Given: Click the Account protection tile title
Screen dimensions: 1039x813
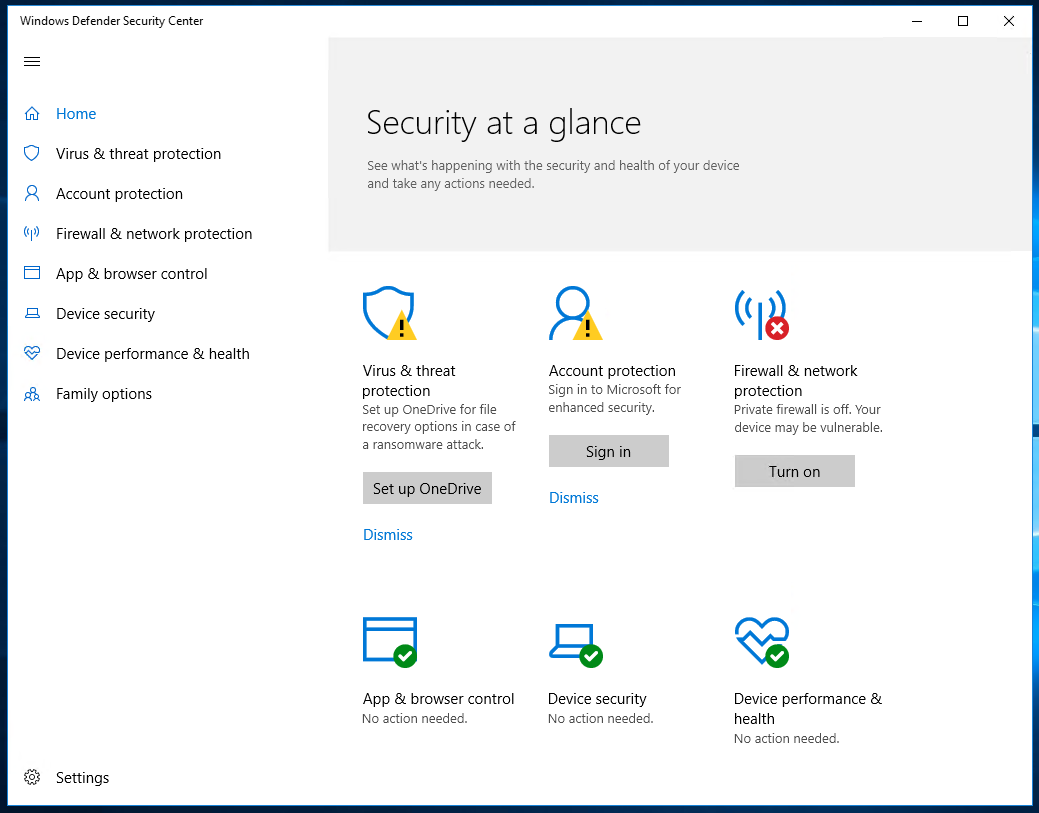Looking at the screenshot, I should click(x=612, y=370).
